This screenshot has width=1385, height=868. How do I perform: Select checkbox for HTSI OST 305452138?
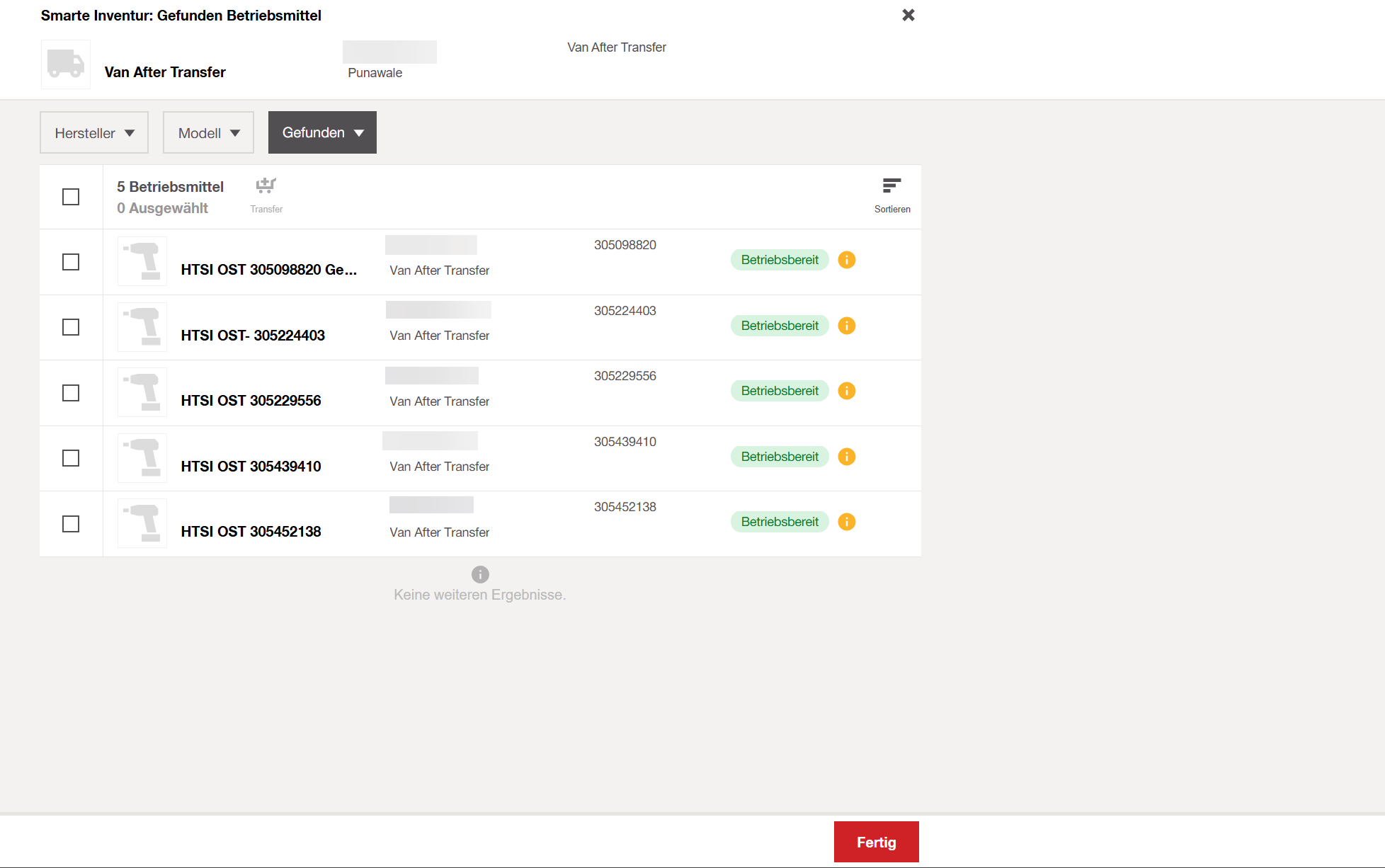[71, 524]
